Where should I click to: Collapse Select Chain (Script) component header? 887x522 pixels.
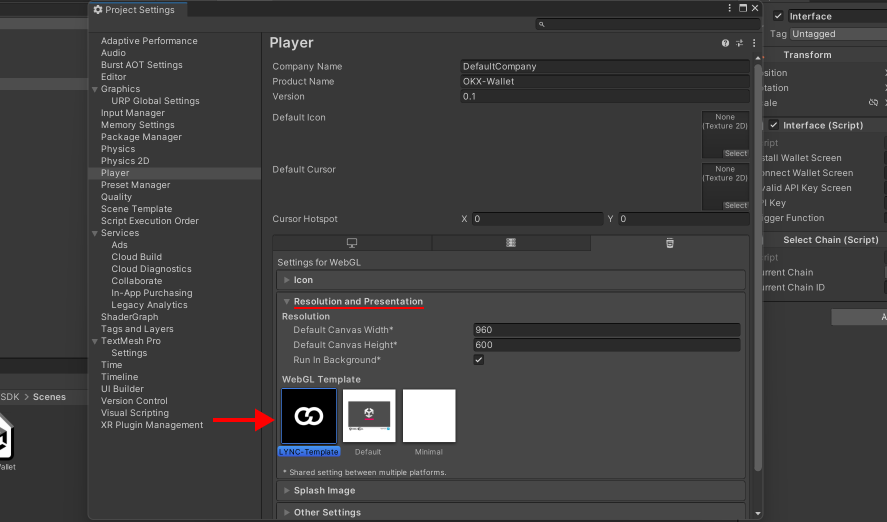tap(830, 240)
